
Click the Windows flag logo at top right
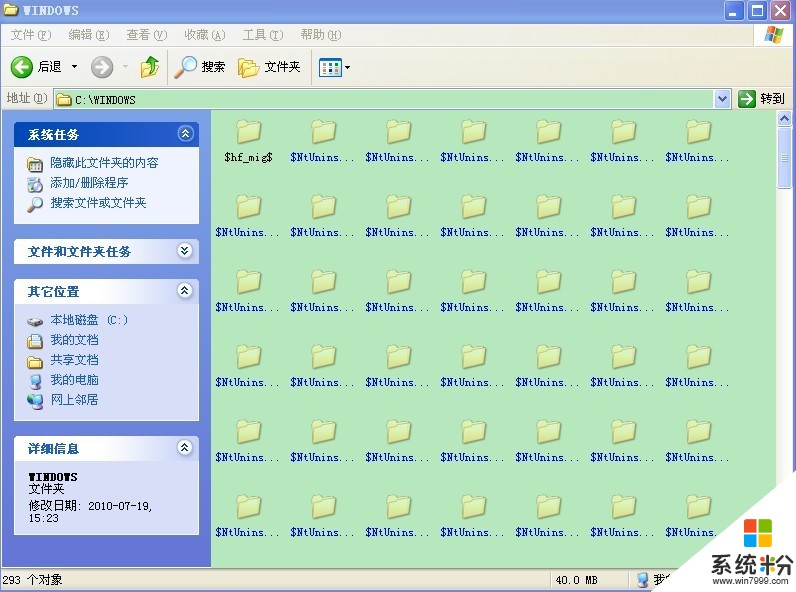(x=774, y=35)
